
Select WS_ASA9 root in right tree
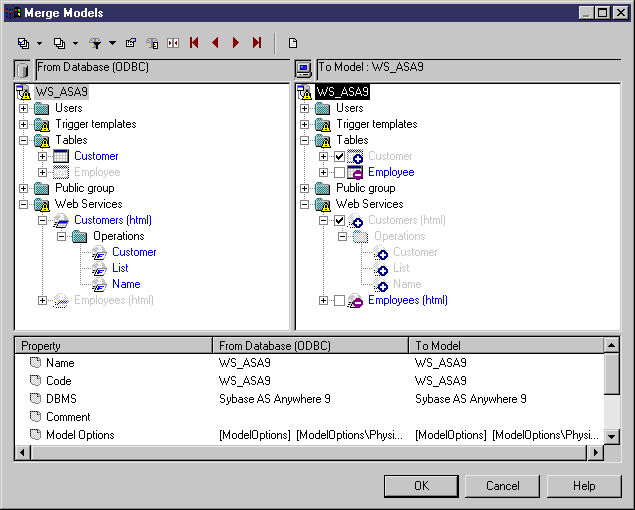(x=343, y=92)
